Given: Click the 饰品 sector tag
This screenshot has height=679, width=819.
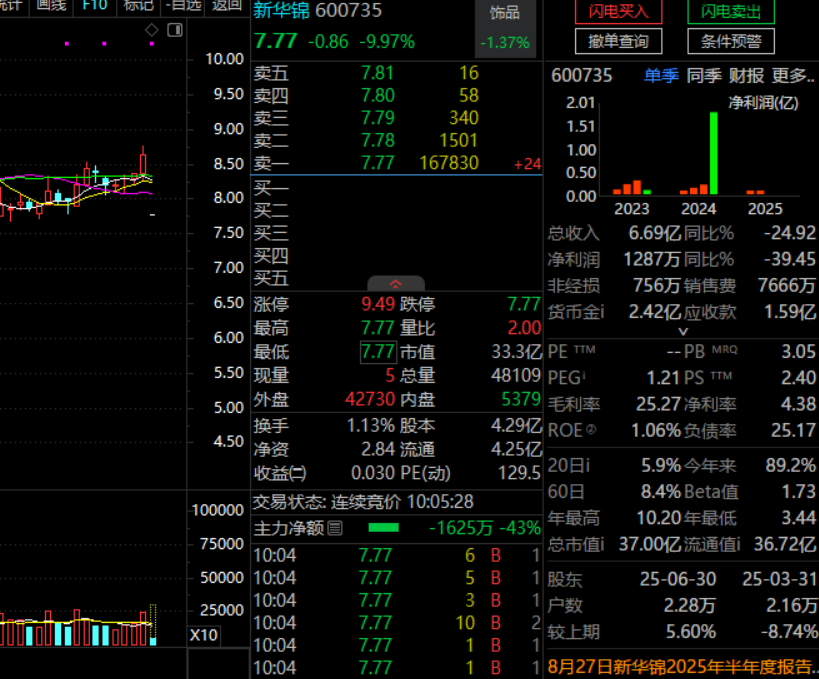Looking at the screenshot, I should [x=505, y=13].
